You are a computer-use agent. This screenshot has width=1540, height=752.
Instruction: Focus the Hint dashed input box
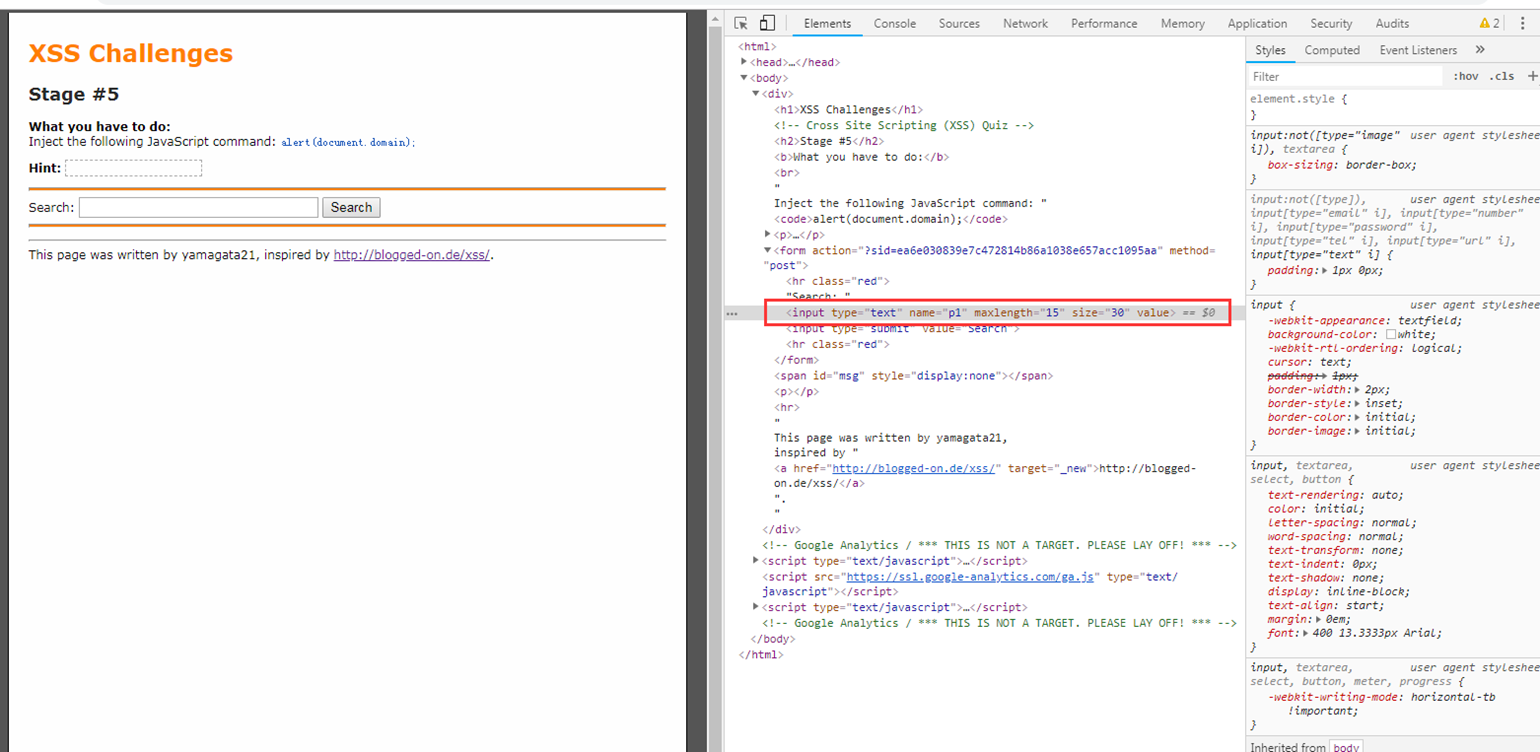(134, 168)
